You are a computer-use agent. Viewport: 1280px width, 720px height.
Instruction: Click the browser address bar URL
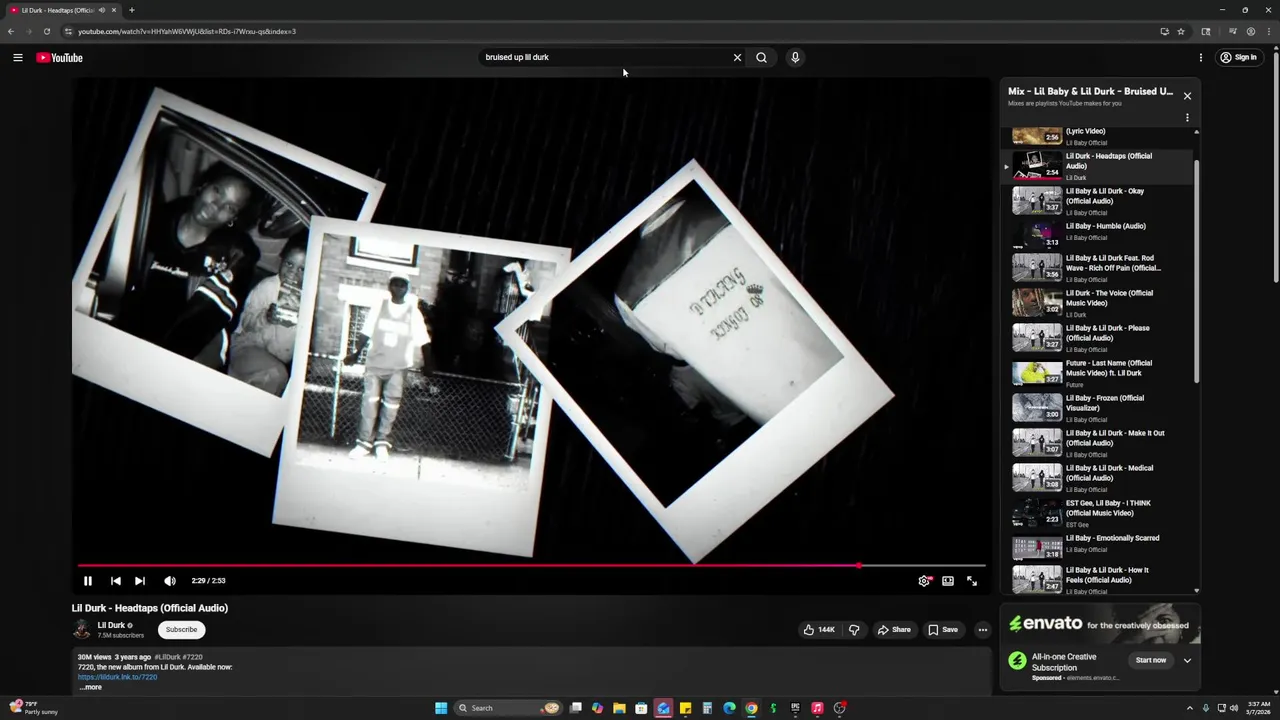[x=187, y=31]
